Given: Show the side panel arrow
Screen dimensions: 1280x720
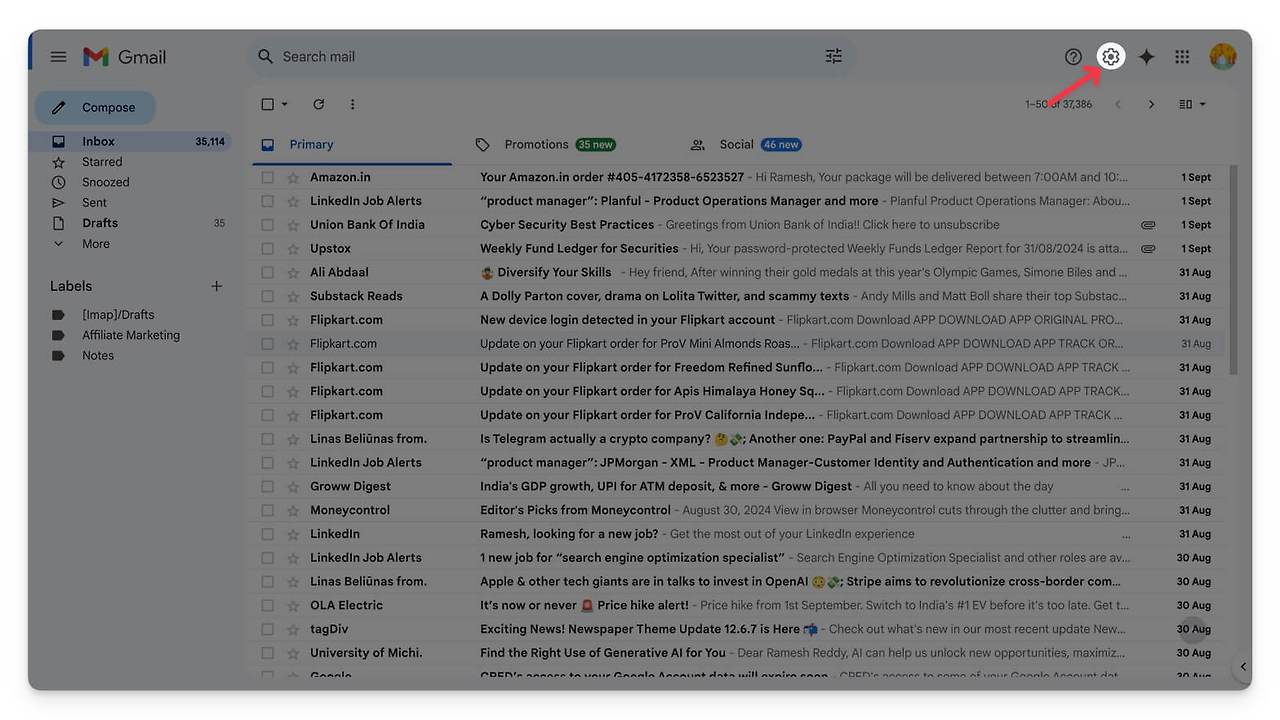Looking at the screenshot, I should click(x=1243, y=667).
